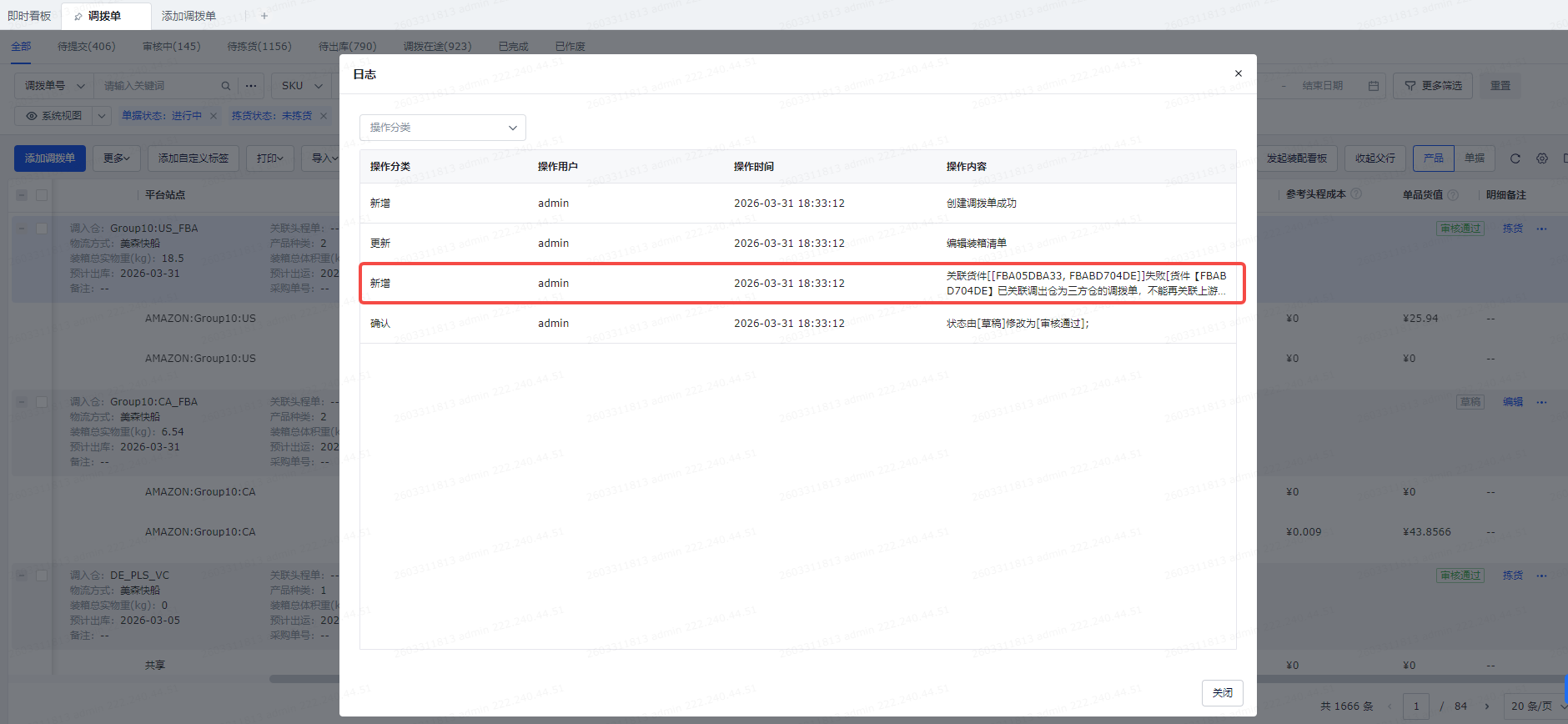
Task: Click the refresh icon above the table
Action: point(1515,158)
